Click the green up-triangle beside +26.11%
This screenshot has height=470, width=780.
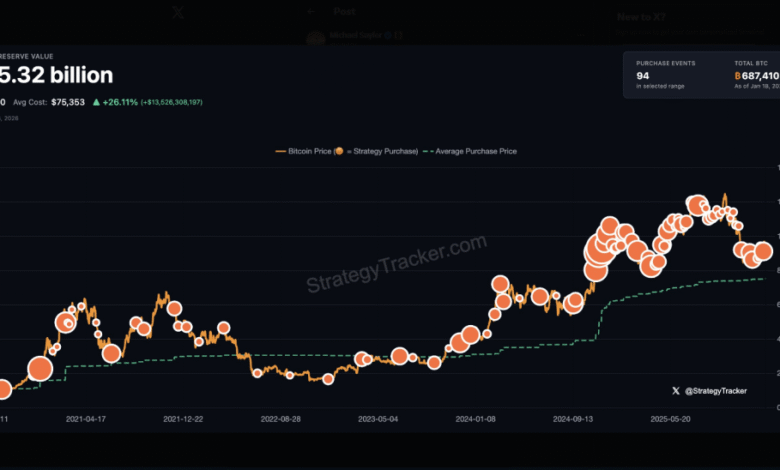point(96,102)
